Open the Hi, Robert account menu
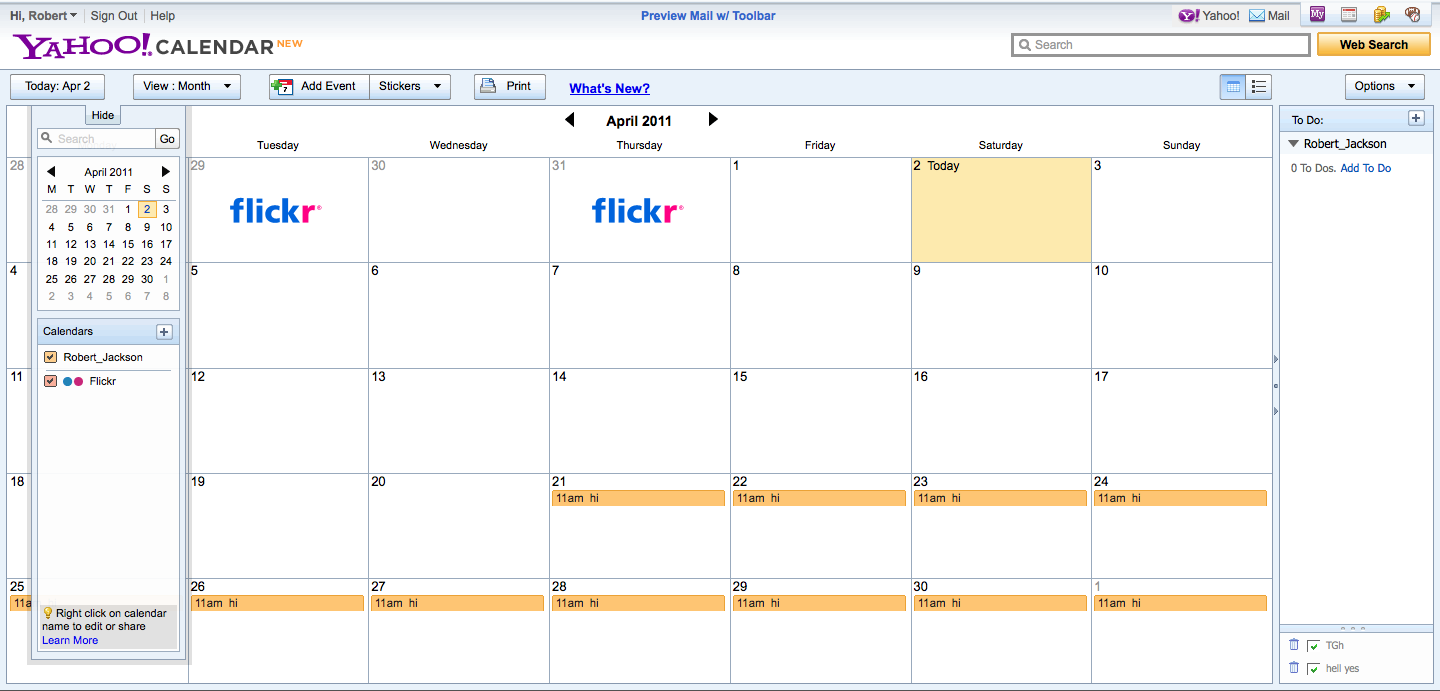Image resolution: width=1440 pixels, height=691 pixels. coord(43,16)
